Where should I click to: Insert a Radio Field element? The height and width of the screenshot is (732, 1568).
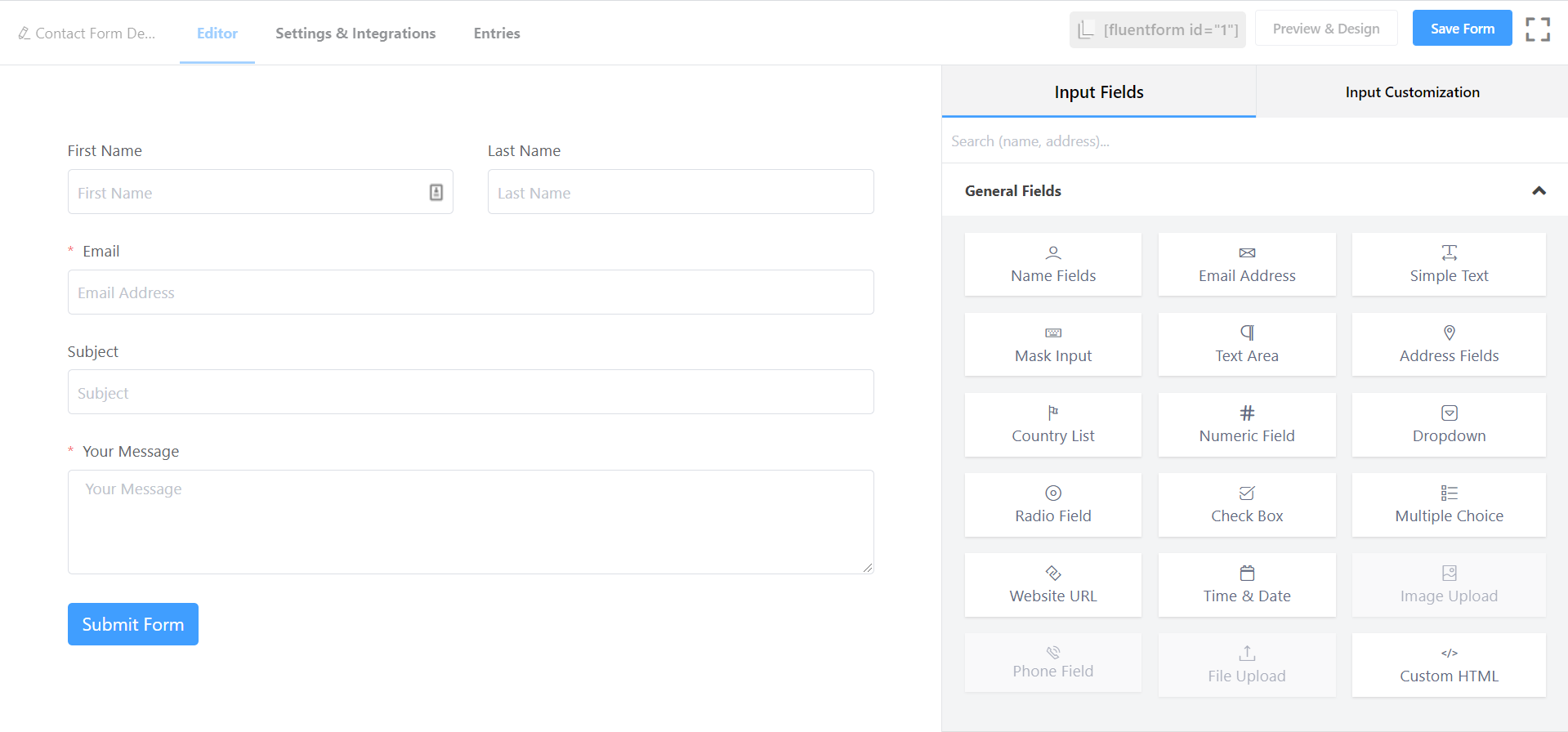tap(1052, 505)
